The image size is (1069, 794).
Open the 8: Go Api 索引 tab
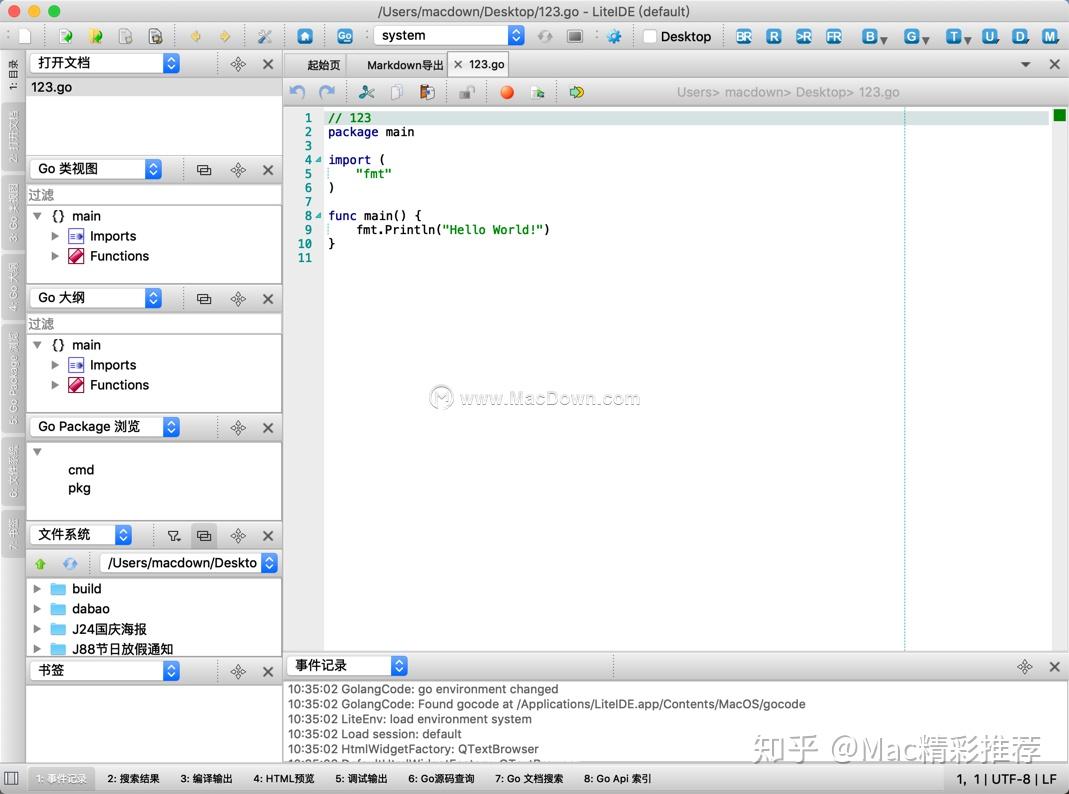618,778
